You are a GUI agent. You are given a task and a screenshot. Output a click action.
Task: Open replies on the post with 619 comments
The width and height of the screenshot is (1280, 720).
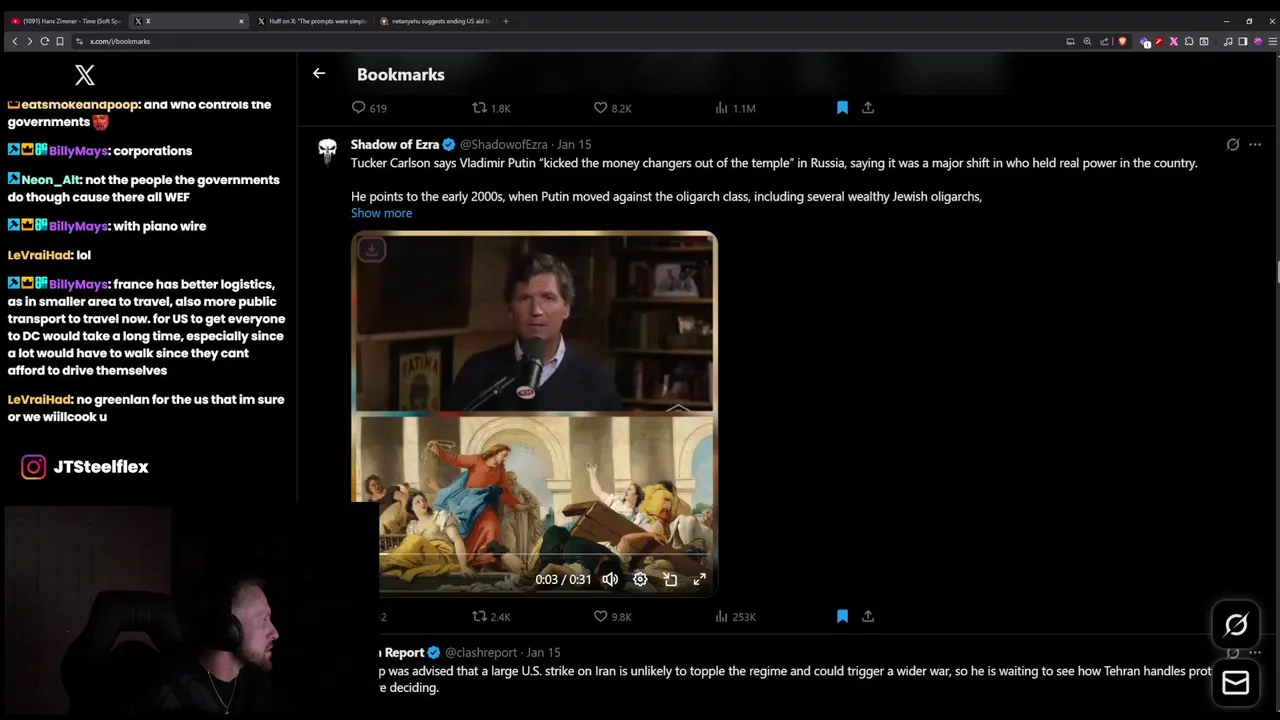pyautogui.click(x=369, y=108)
